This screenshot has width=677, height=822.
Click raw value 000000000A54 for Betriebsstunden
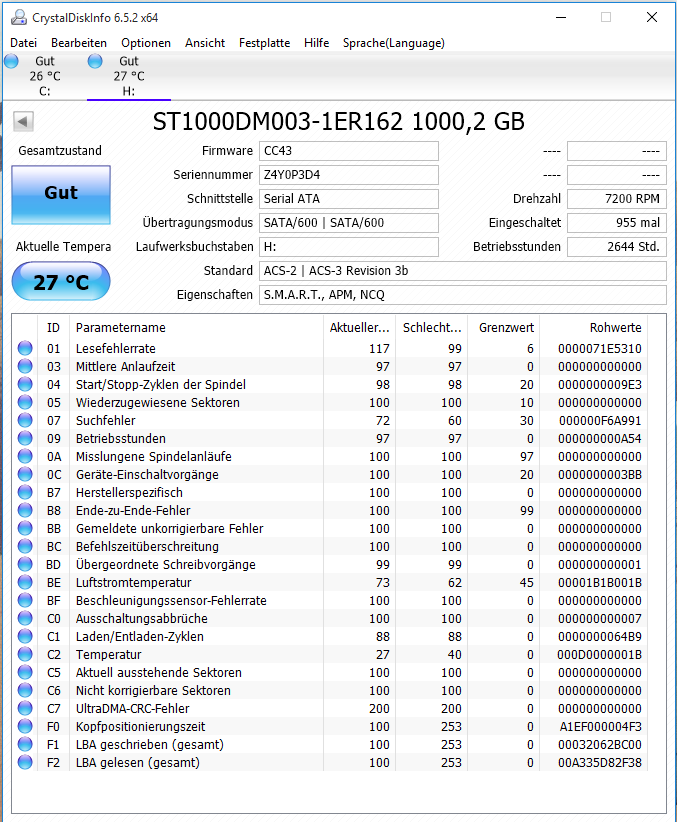599,439
